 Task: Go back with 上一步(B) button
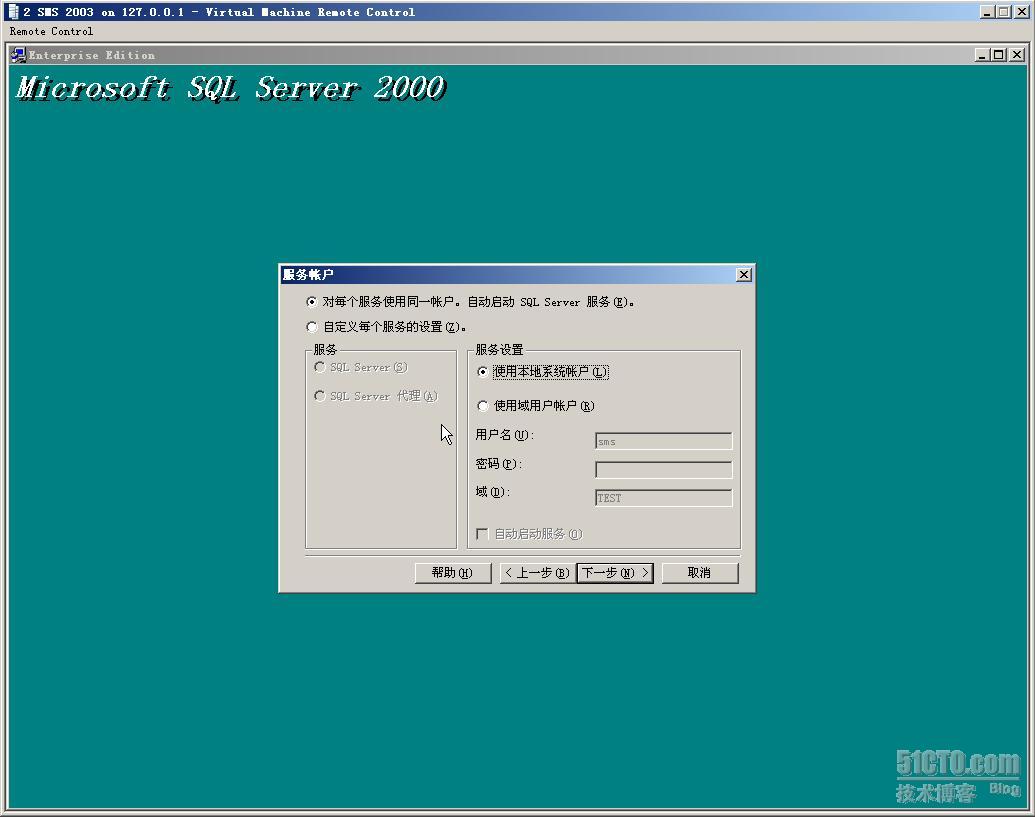click(537, 573)
